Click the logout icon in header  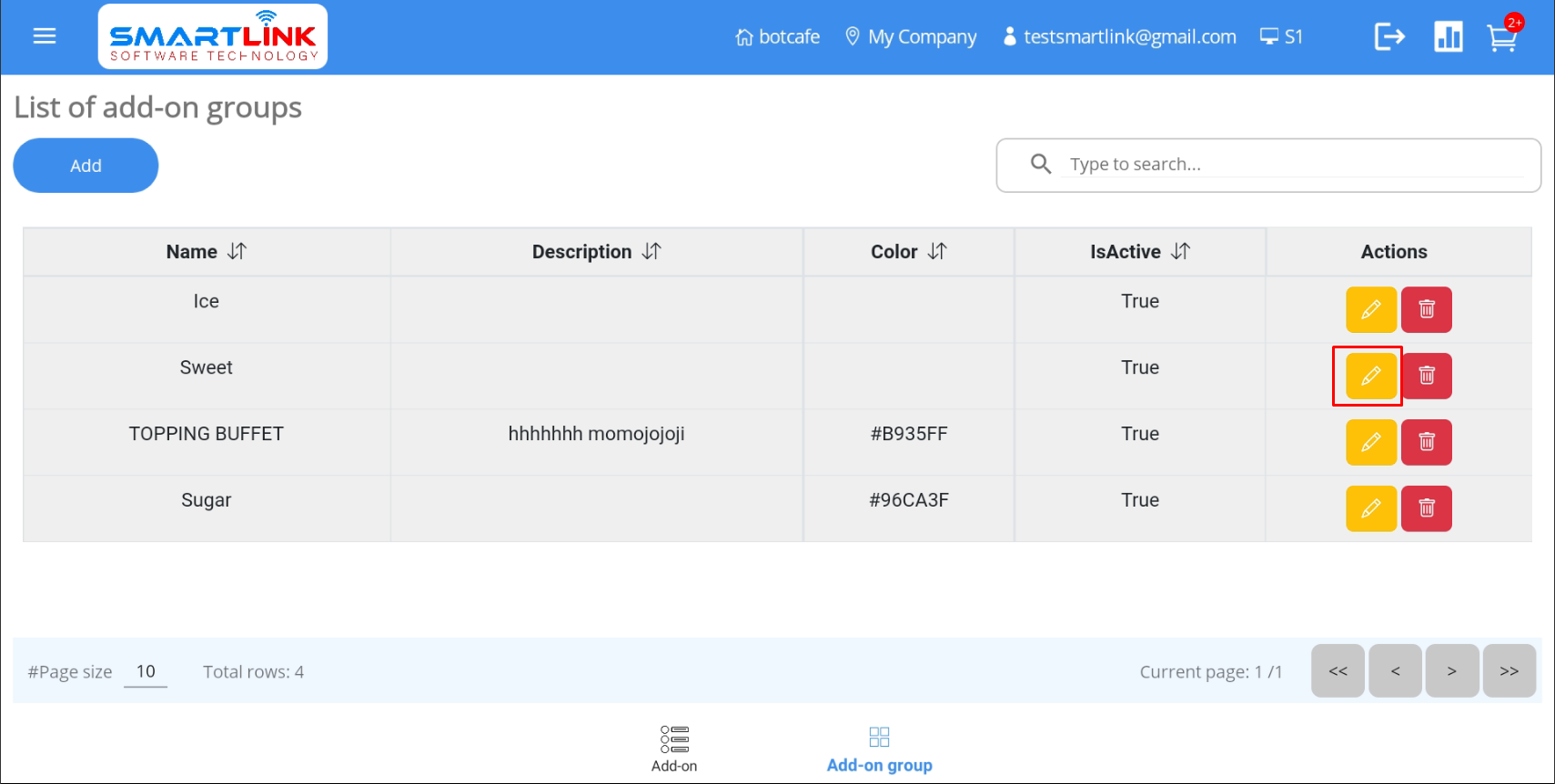1389,37
